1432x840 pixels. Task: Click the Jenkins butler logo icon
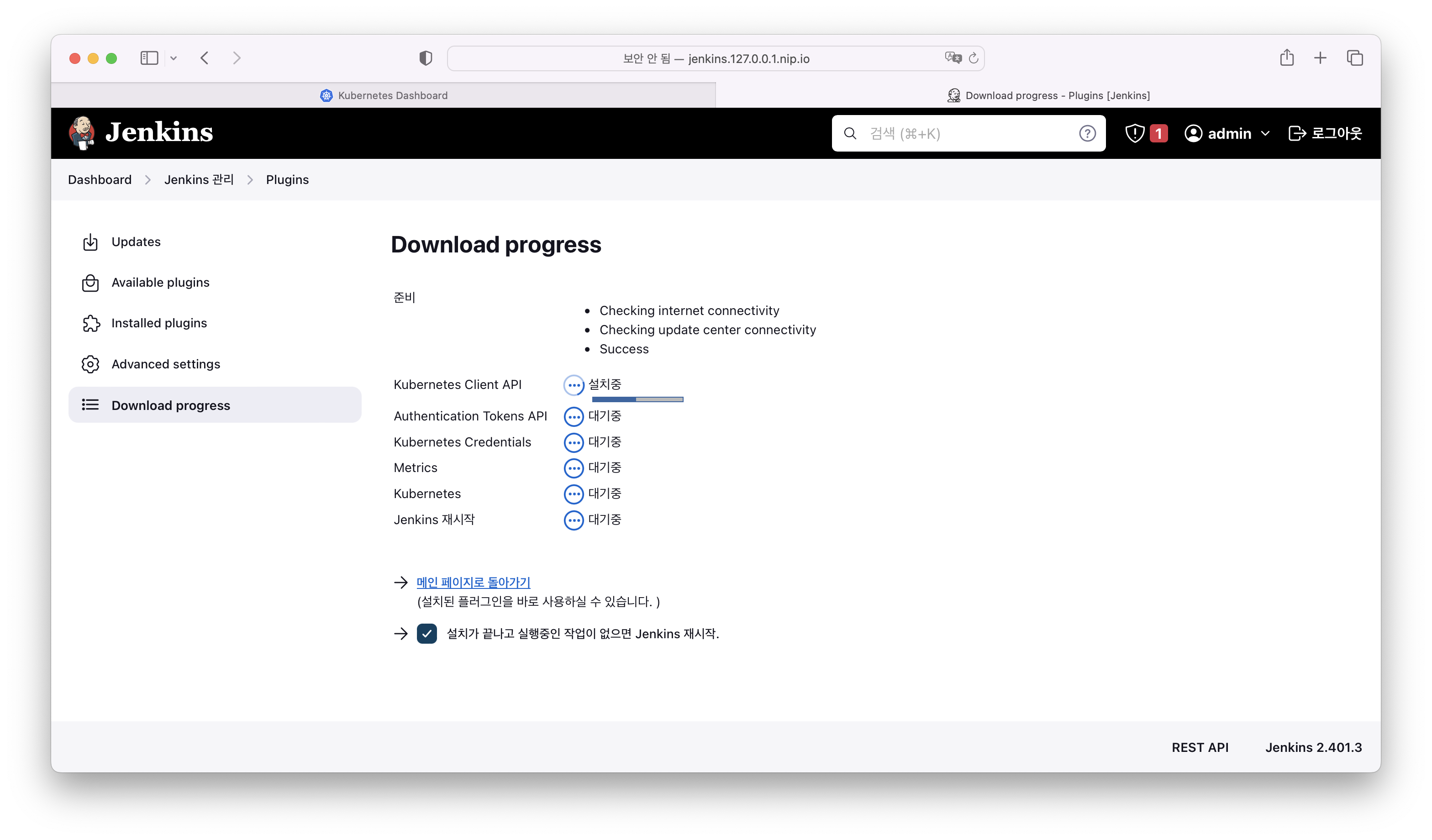82,133
